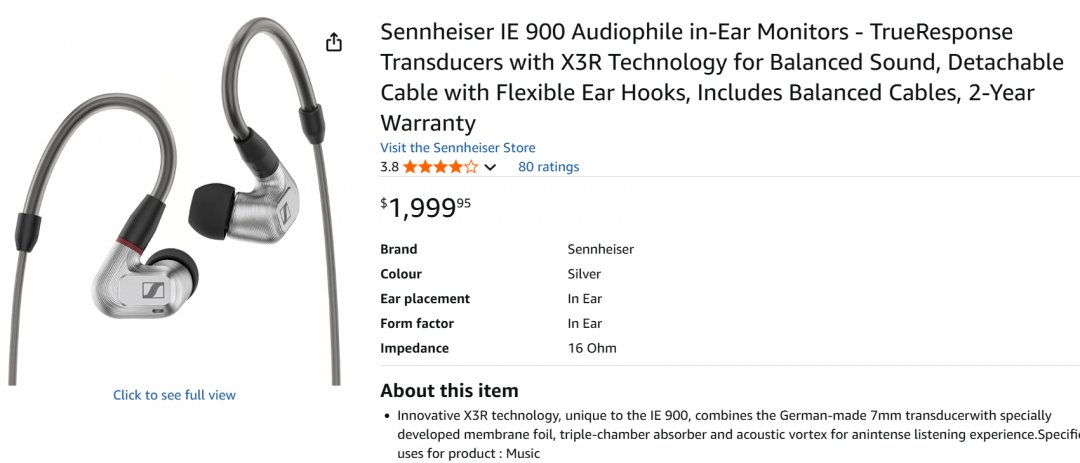This screenshot has height=463, width=1080.
Task: Click the orange star rating icons
Action: click(440, 167)
